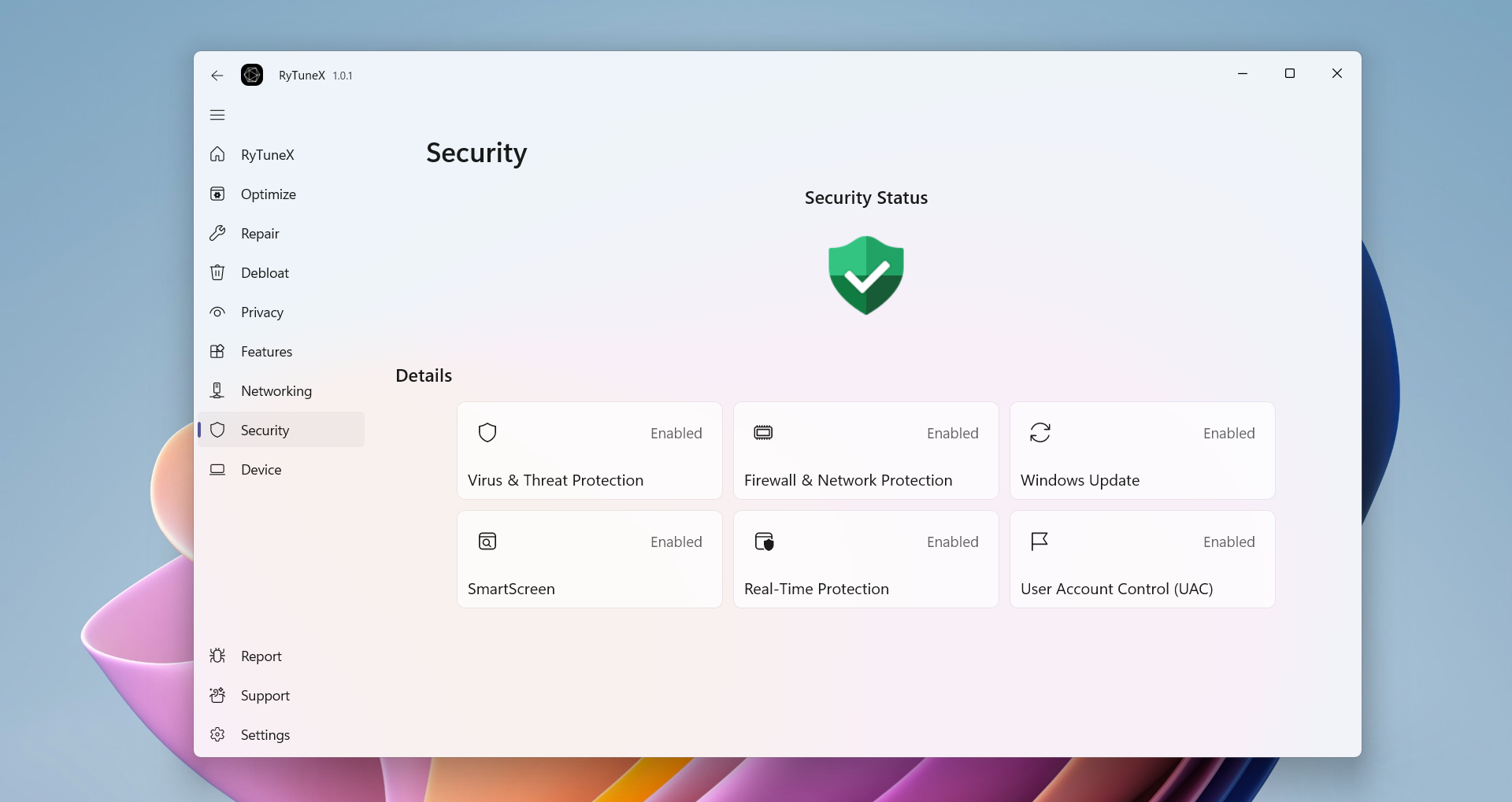
Task: Click the green security status shield
Action: [866, 275]
